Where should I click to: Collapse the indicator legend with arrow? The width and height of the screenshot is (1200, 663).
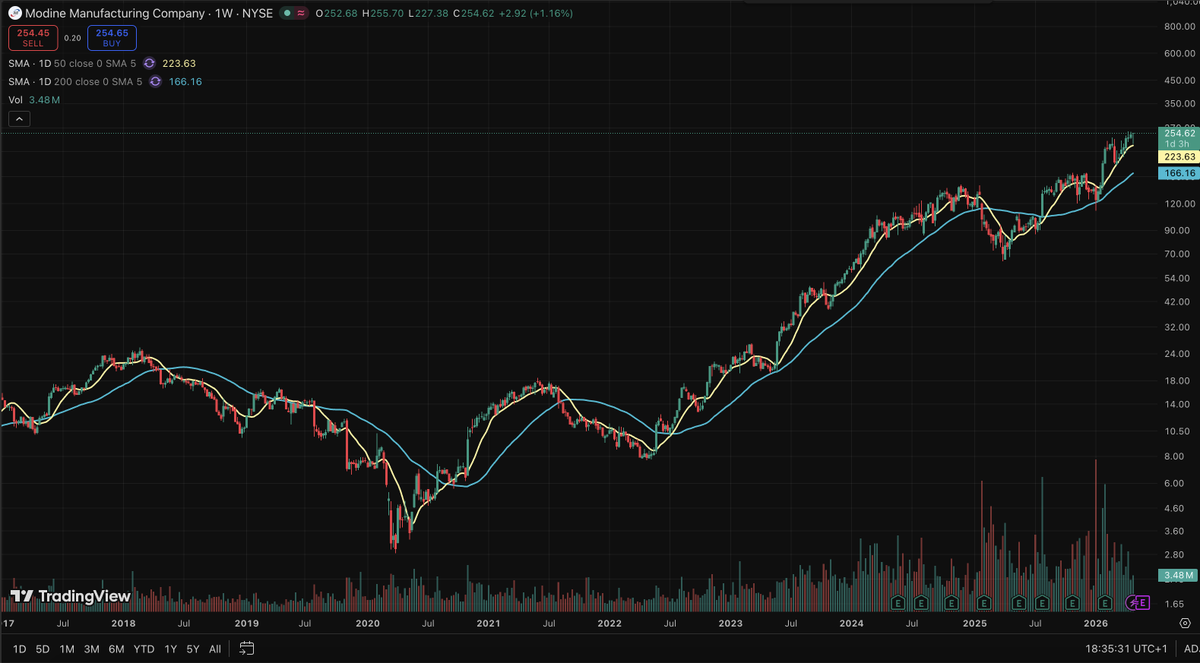[21, 118]
